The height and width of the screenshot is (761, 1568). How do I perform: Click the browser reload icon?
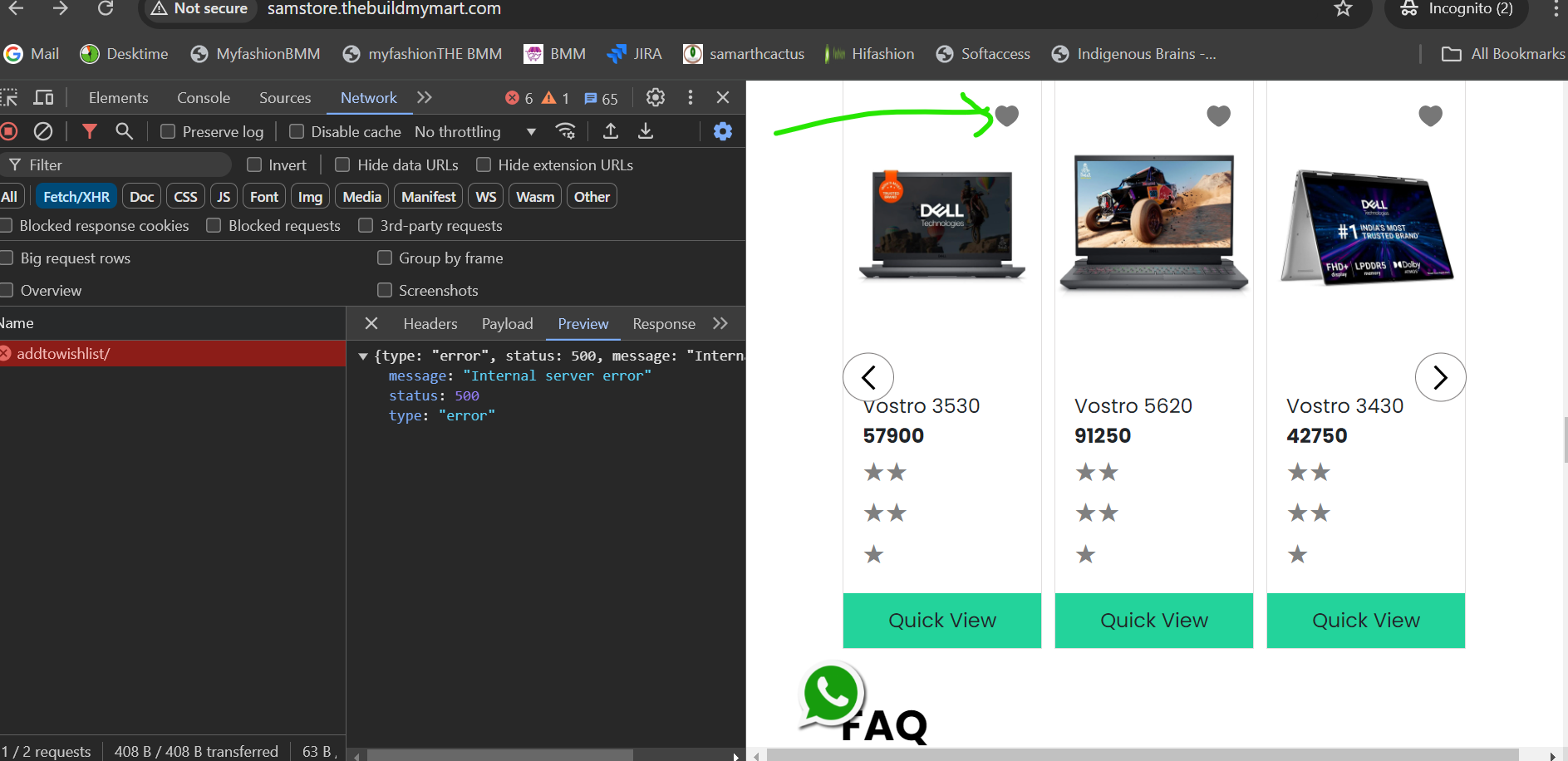[106, 8]
